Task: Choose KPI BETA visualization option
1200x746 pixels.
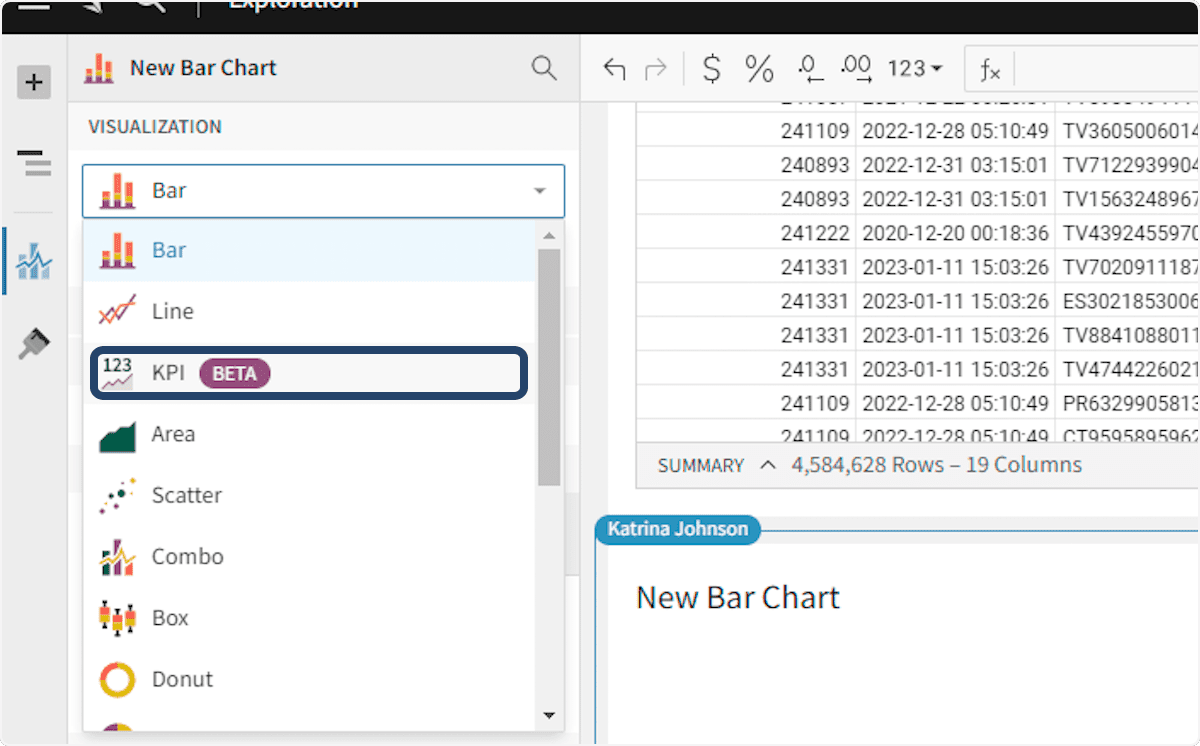Action: click(x=308, y=373)
